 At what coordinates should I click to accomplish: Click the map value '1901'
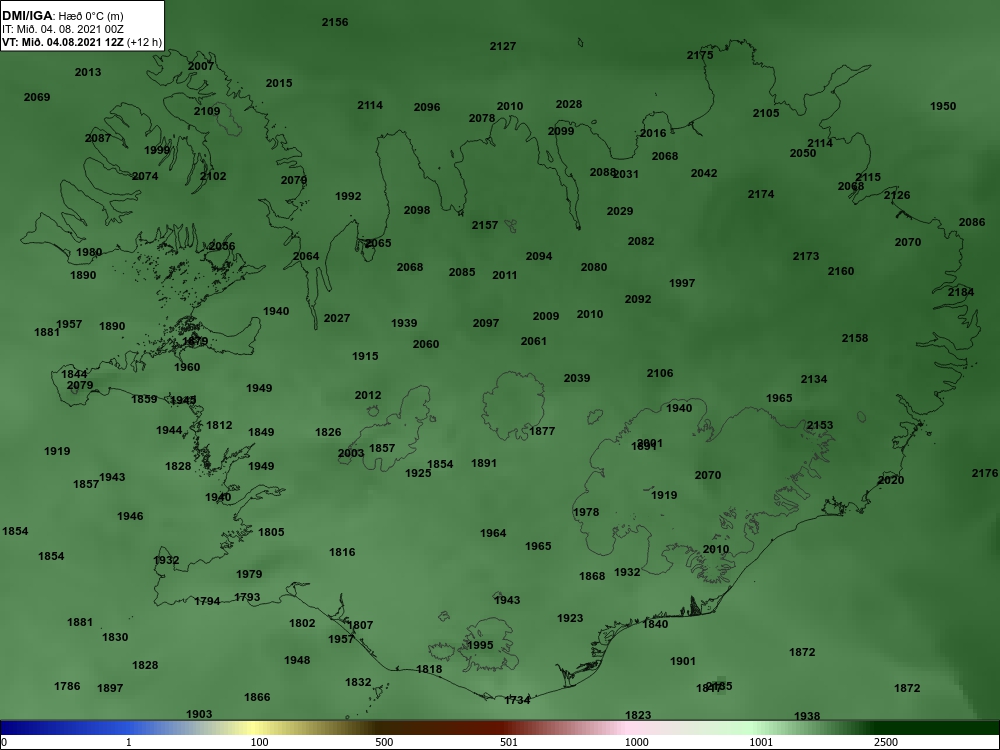[682, 661]
